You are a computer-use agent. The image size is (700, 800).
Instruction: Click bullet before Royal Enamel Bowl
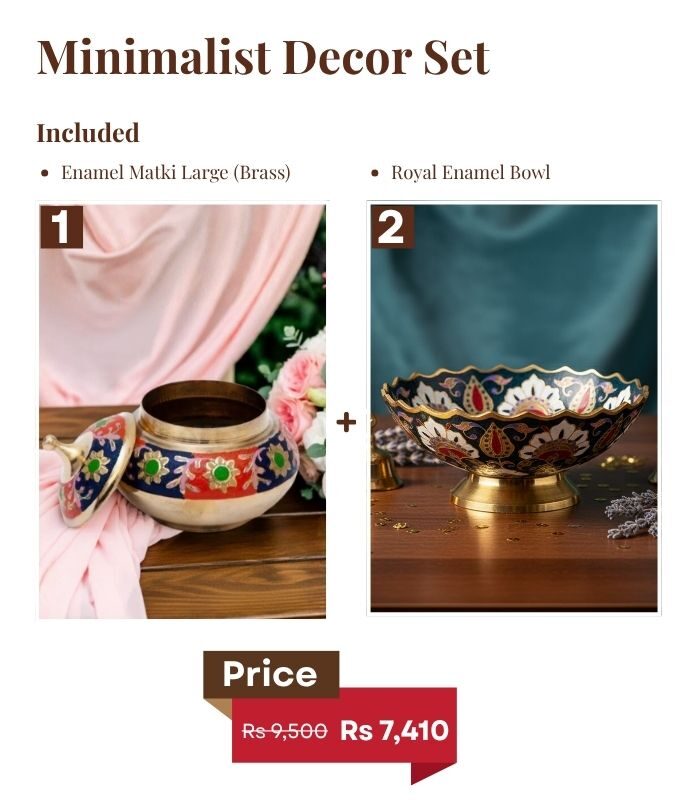[x=375, y=173]
